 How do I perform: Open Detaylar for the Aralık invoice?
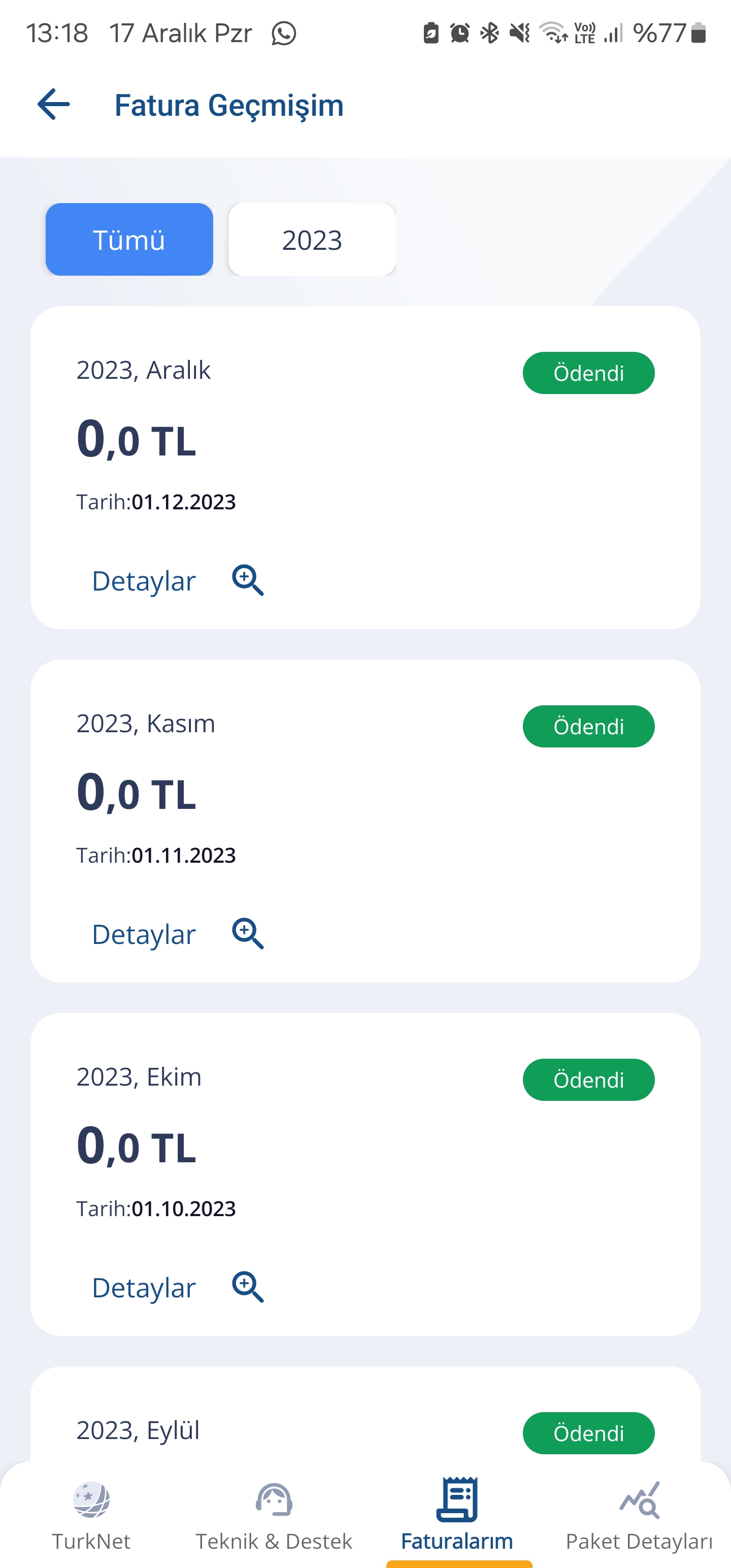(144, 581)
